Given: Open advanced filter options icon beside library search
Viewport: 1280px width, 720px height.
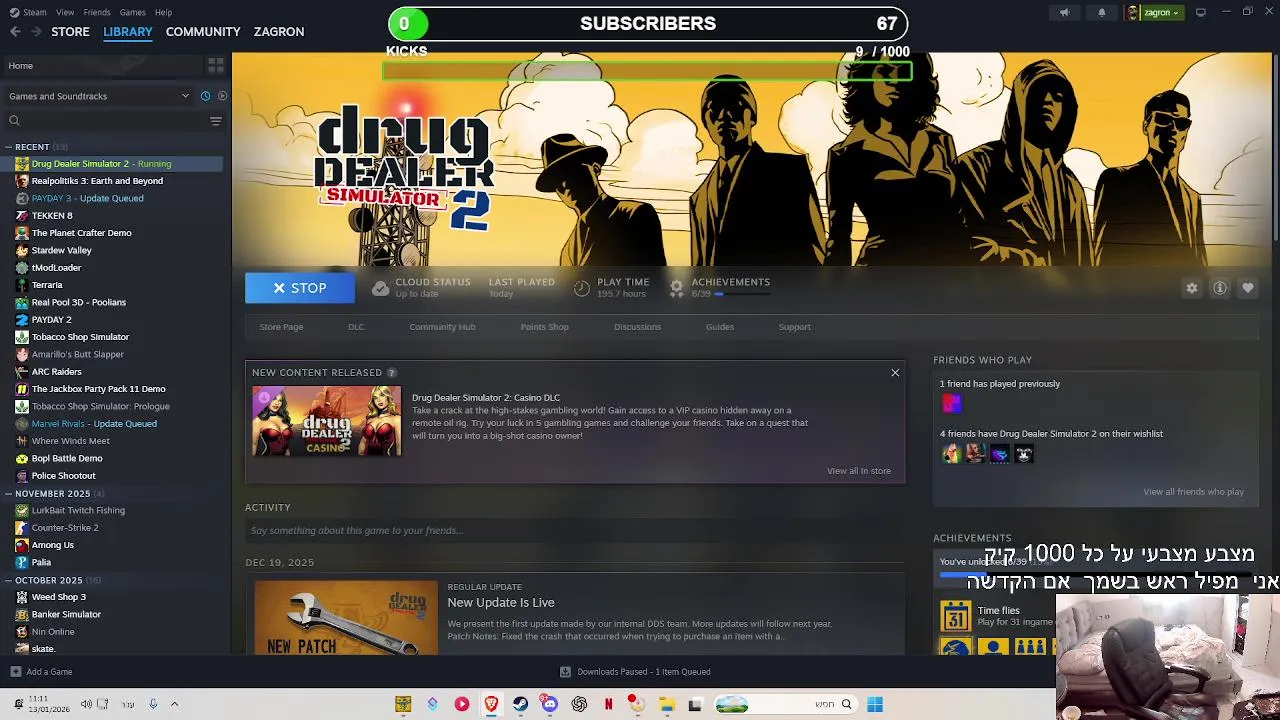Looking at the screenshot, I should pos(215,121).
